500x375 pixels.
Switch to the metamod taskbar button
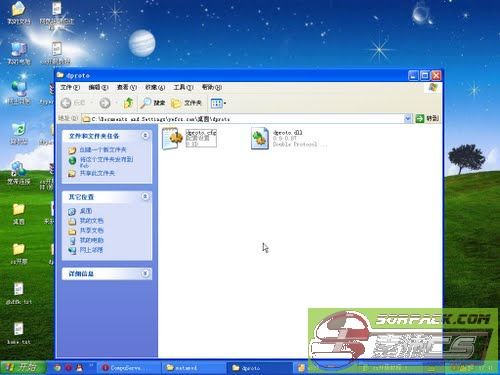coord(194,368)
